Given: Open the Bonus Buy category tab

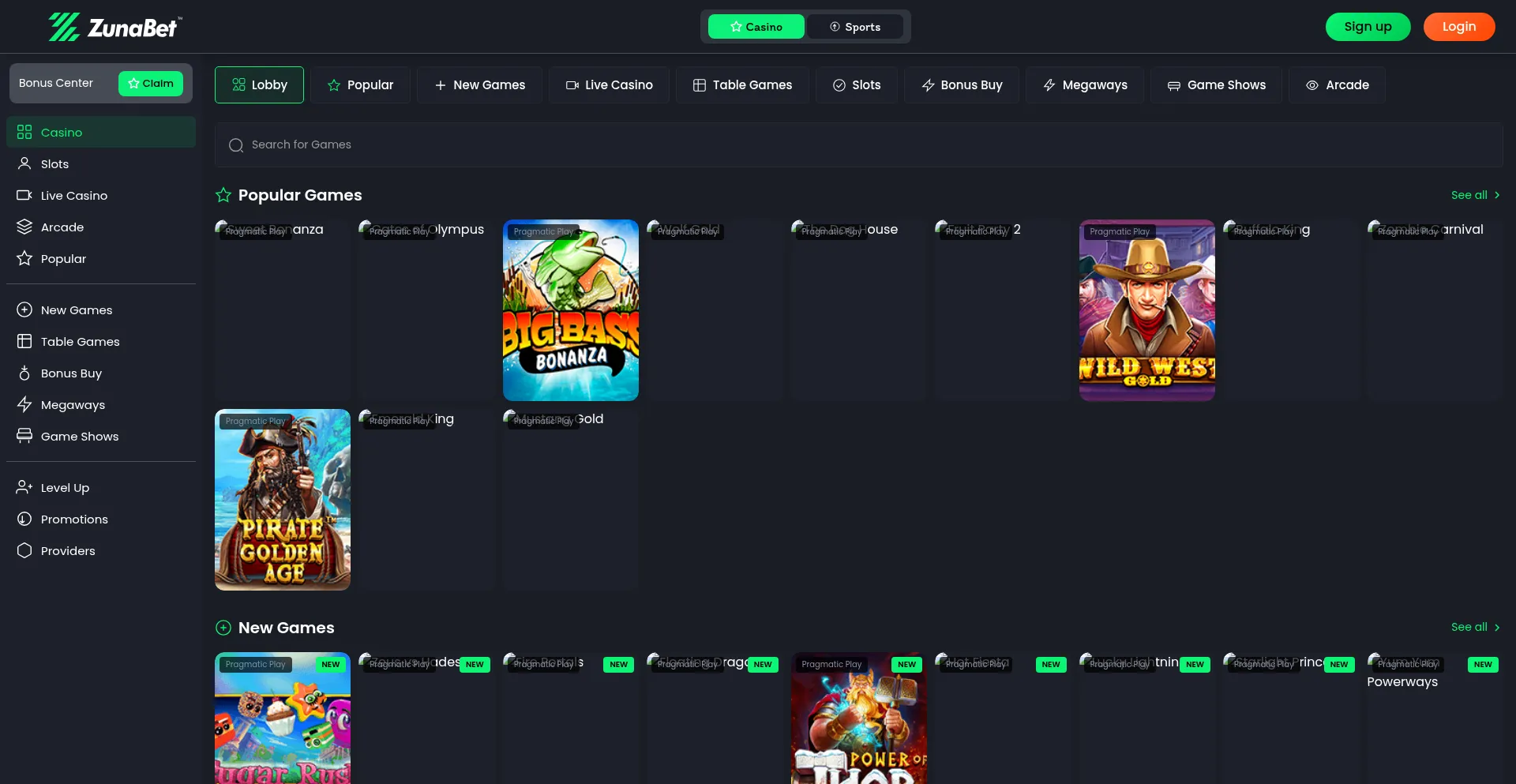Looking at the screenshot, I should pyautogui.click(x=962, y=84).
